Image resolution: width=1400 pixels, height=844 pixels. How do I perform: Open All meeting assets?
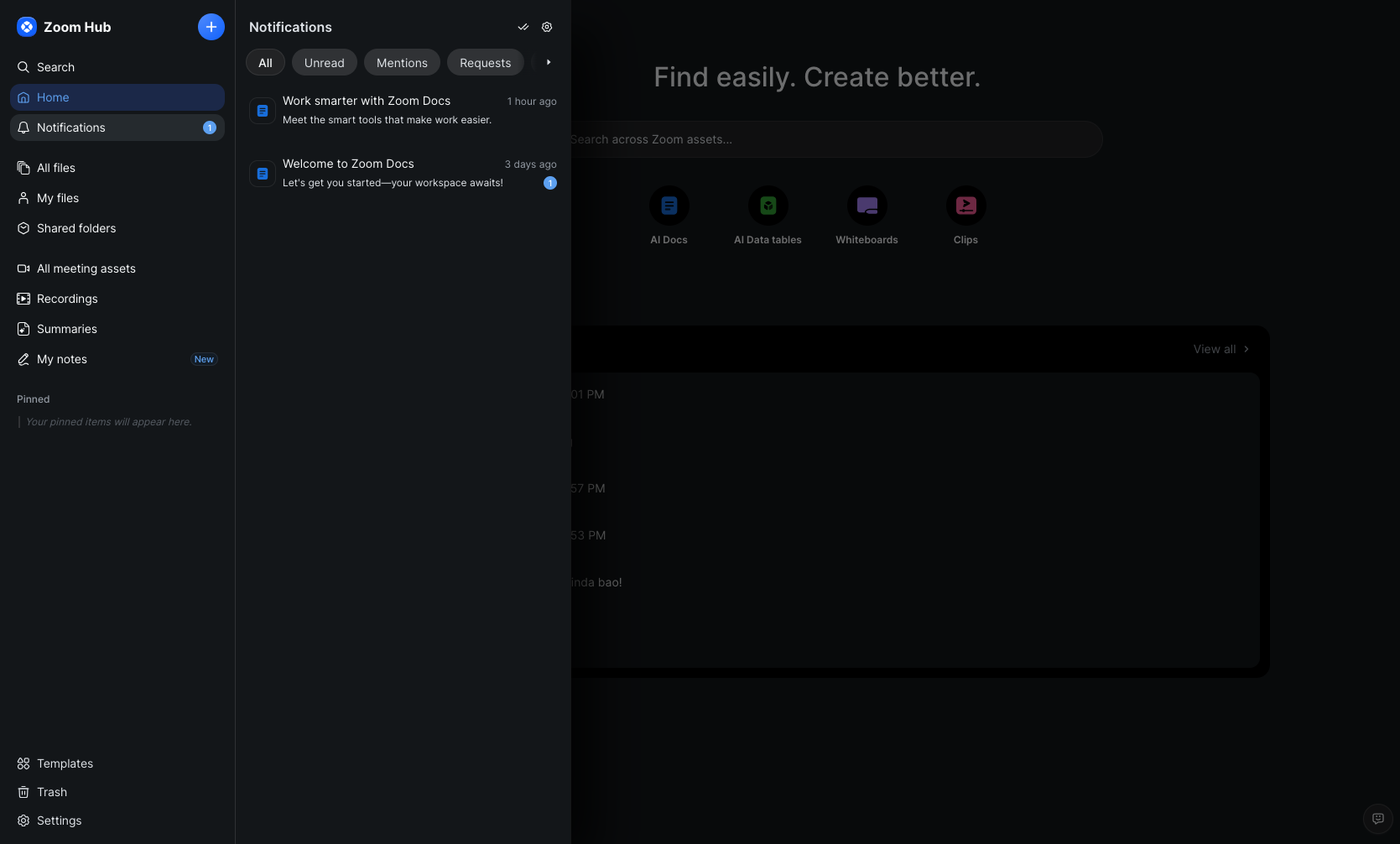click(x=117, y=268)
